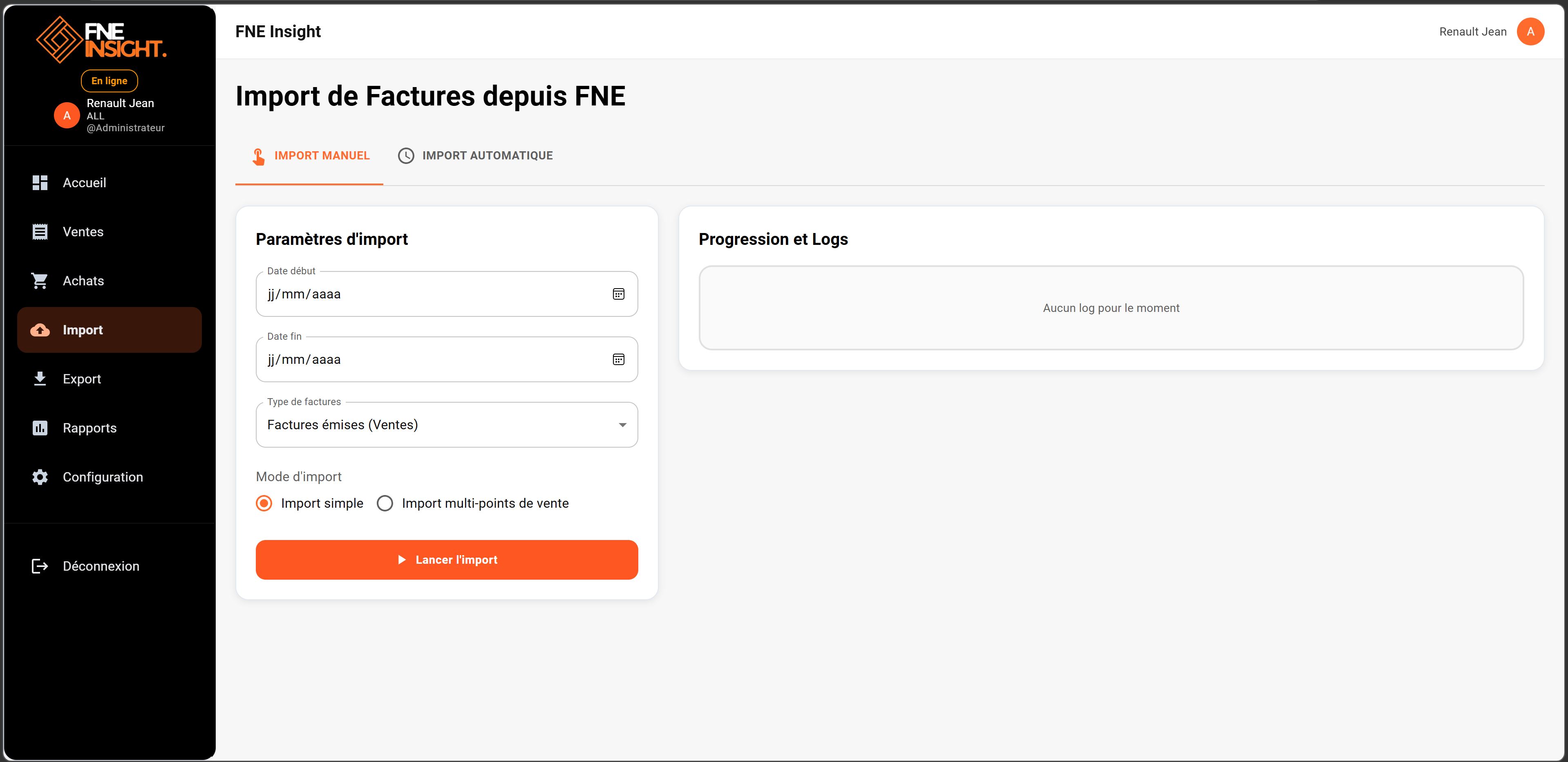This screenshot has width=1568, height=762.
Task: Open the Import sidebar menu item
Action: click(x=110, y=330)
